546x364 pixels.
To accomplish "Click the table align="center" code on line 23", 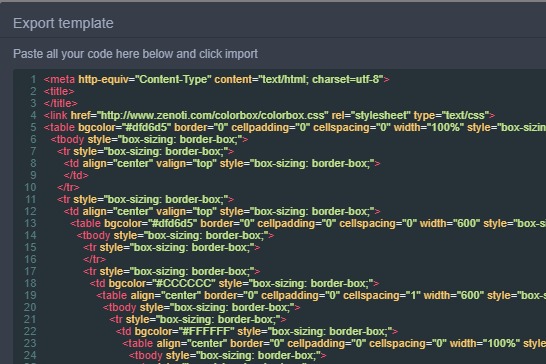I will pyautogui.click(x=334, y=343).
